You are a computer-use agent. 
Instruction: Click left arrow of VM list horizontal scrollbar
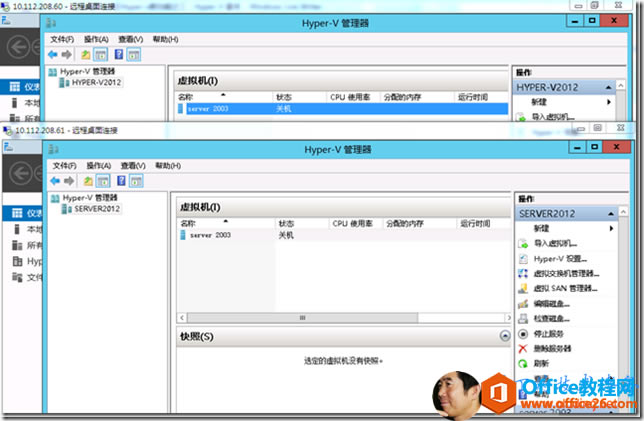point(182,317)
